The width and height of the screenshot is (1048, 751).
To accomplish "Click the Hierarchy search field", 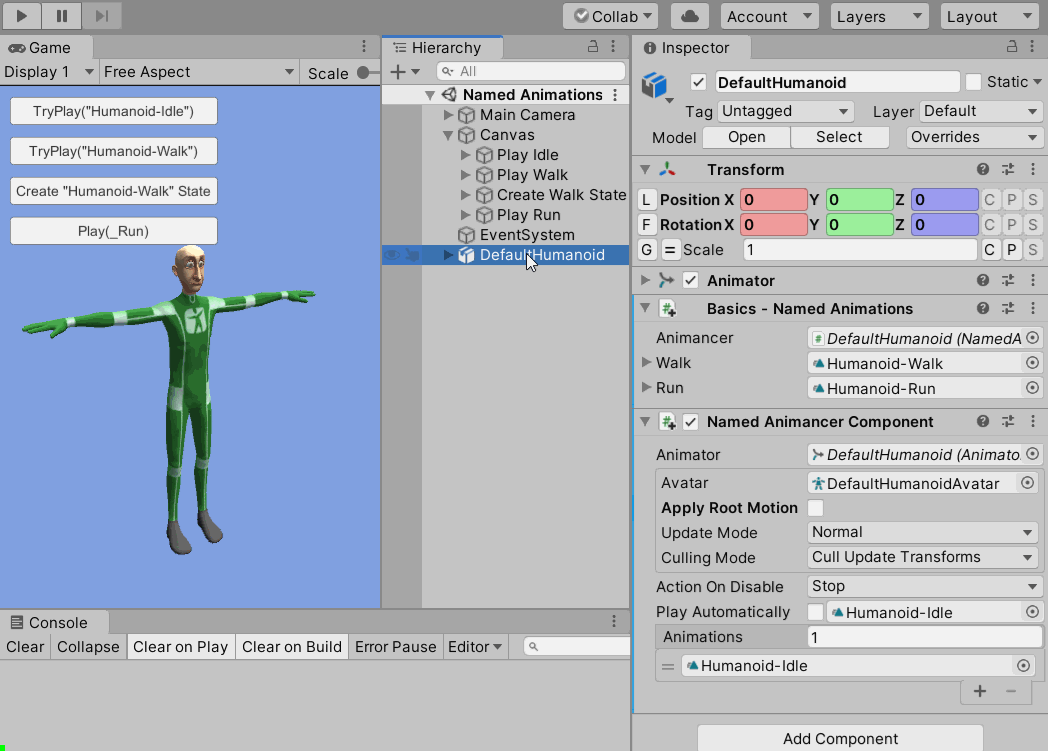I will coord(530,72).
